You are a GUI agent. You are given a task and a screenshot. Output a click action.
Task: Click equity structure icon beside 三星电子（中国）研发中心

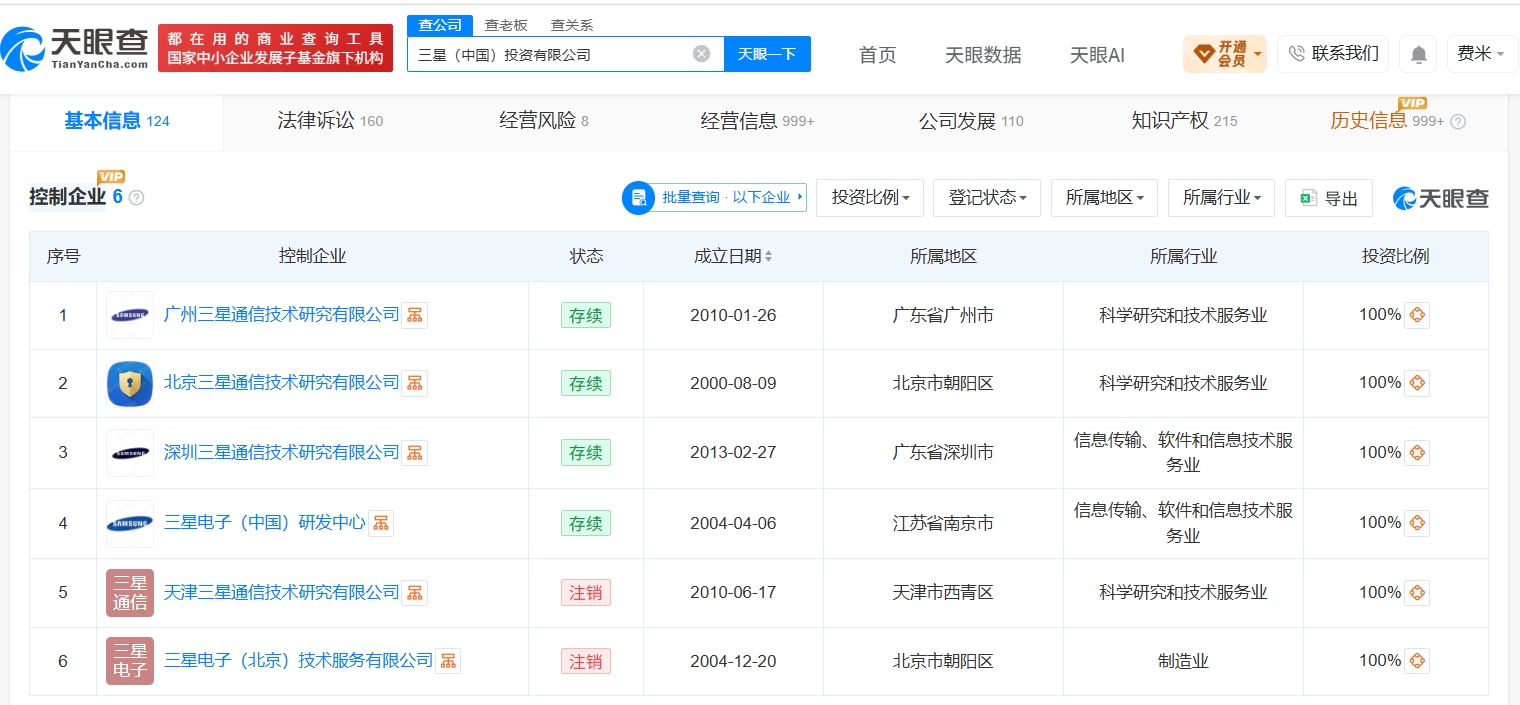(381, 523)
